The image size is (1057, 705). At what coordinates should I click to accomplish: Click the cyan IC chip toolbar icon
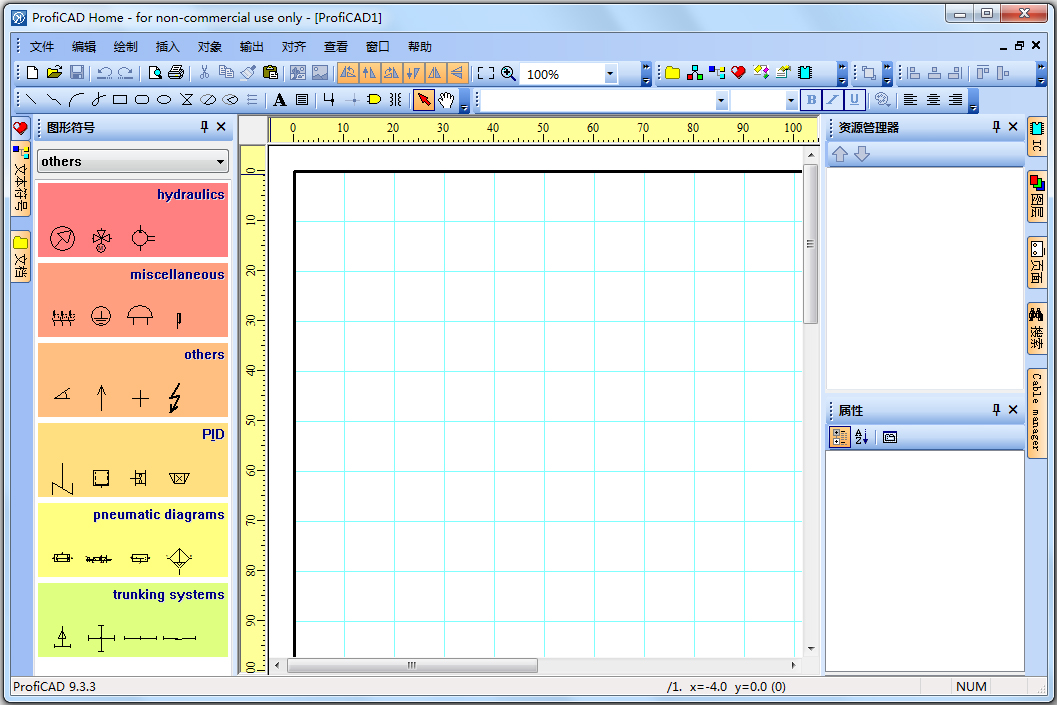805,72
